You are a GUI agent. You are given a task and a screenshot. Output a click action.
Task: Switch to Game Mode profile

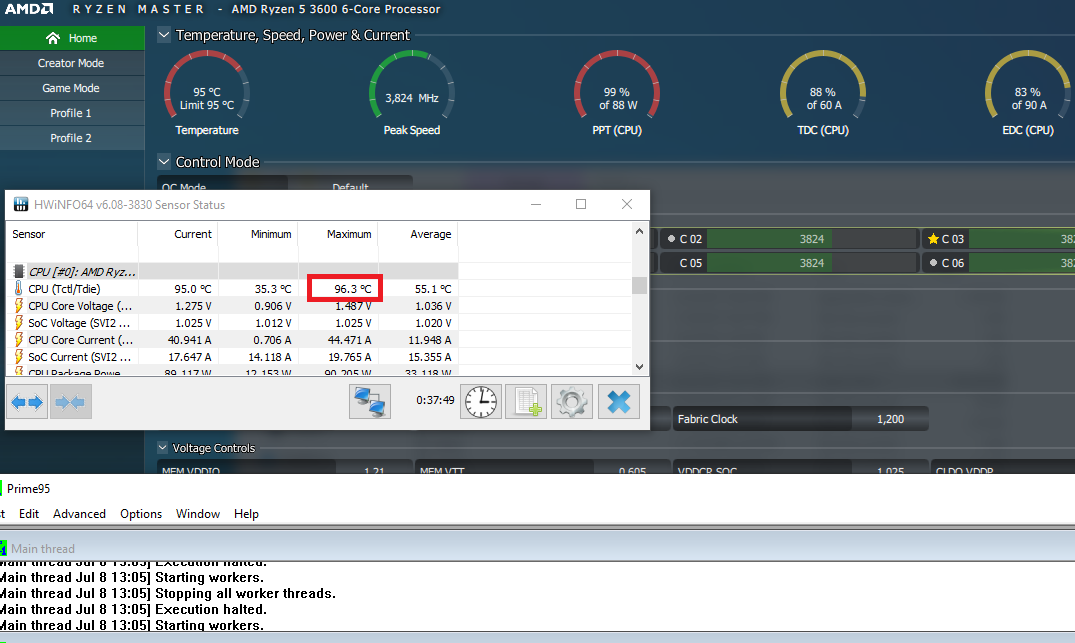(x=72, y=88)
